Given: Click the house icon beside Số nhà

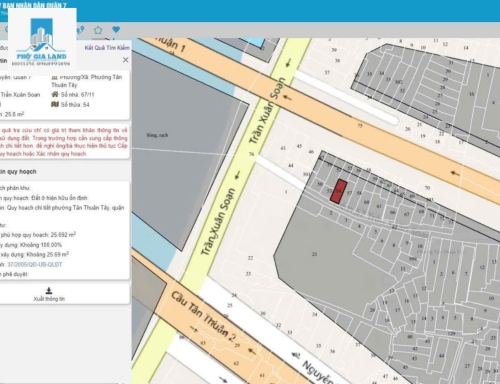Looking at the screenshot, I should tap(55, 94).
